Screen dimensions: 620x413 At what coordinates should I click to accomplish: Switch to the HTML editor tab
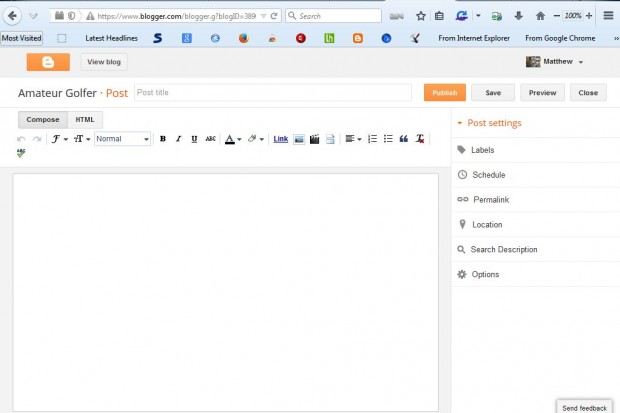pos(85,120)
